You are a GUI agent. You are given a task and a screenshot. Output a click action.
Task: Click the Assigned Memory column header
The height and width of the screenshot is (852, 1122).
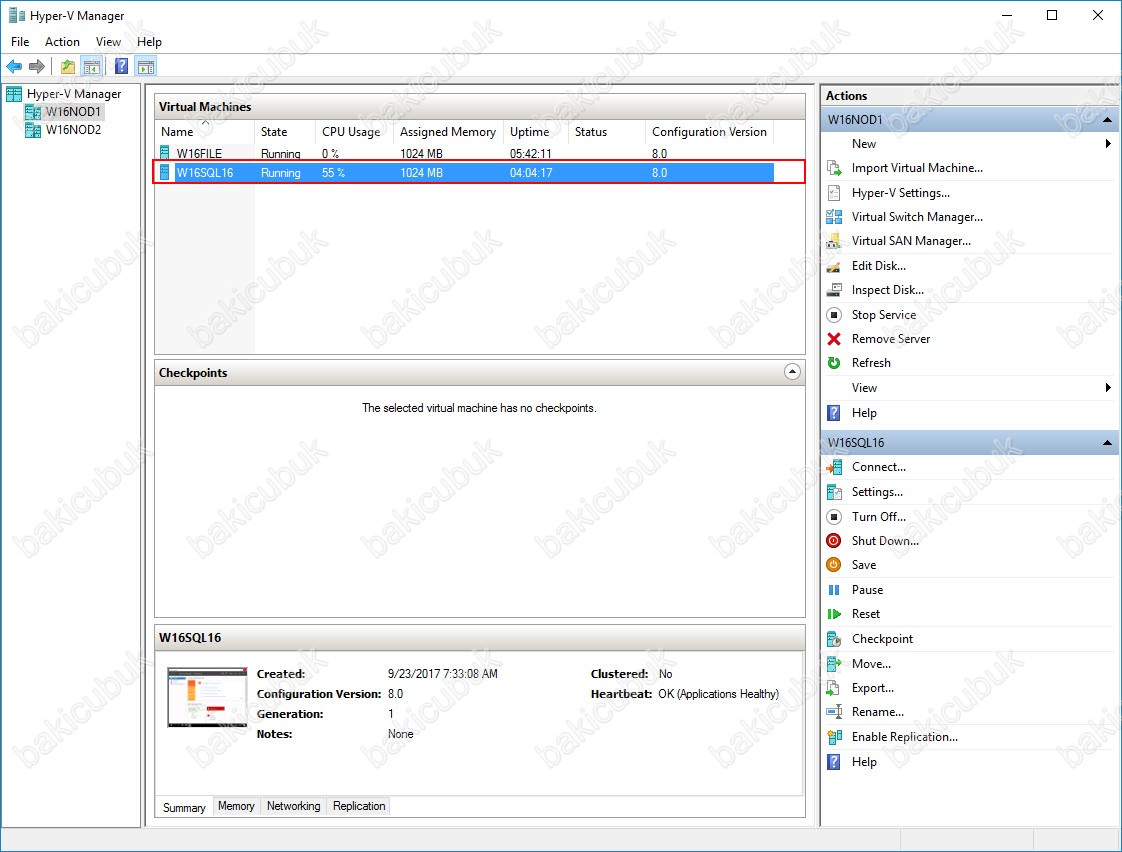449,132
